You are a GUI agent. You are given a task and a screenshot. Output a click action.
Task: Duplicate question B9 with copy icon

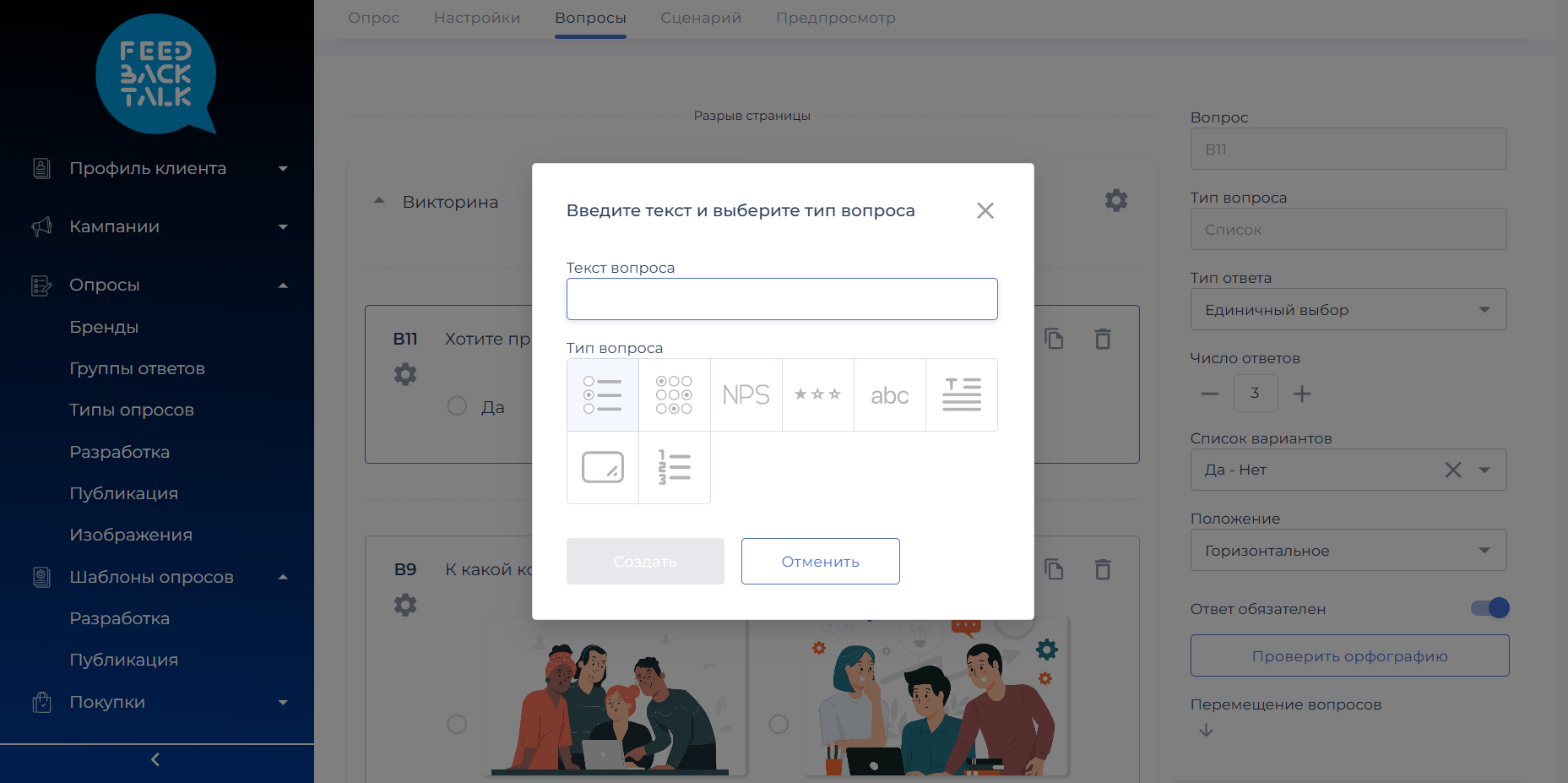[1054, 569]
